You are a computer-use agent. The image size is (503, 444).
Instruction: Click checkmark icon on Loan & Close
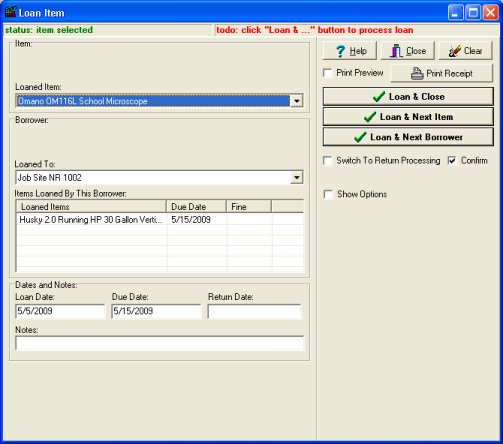pyautogui.click(x=379, y=97)
